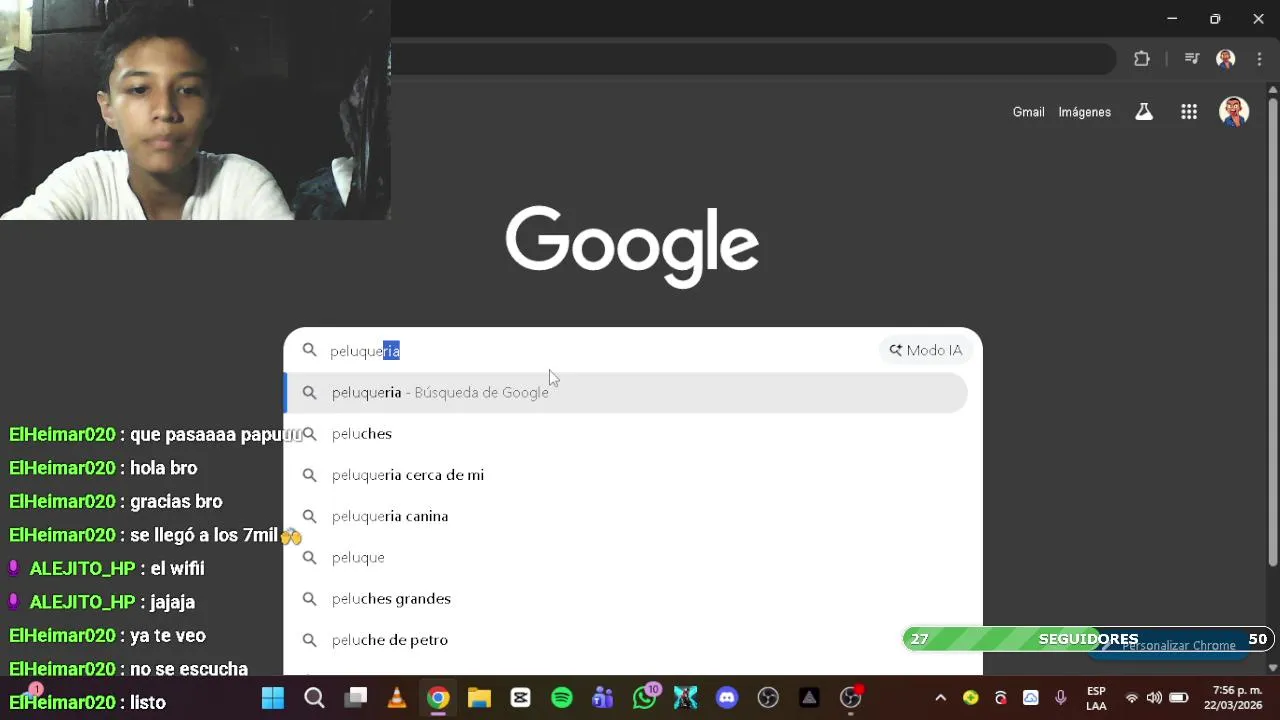Open Spotify from taskbar
The height and width of the screenshot is (720, 1280).
[562, 698]
